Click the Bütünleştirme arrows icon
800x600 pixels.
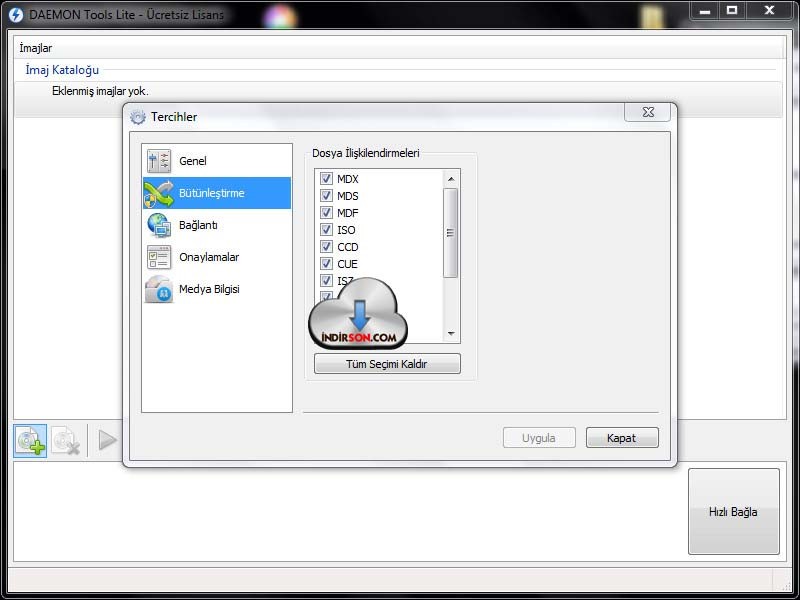(159, 193)
